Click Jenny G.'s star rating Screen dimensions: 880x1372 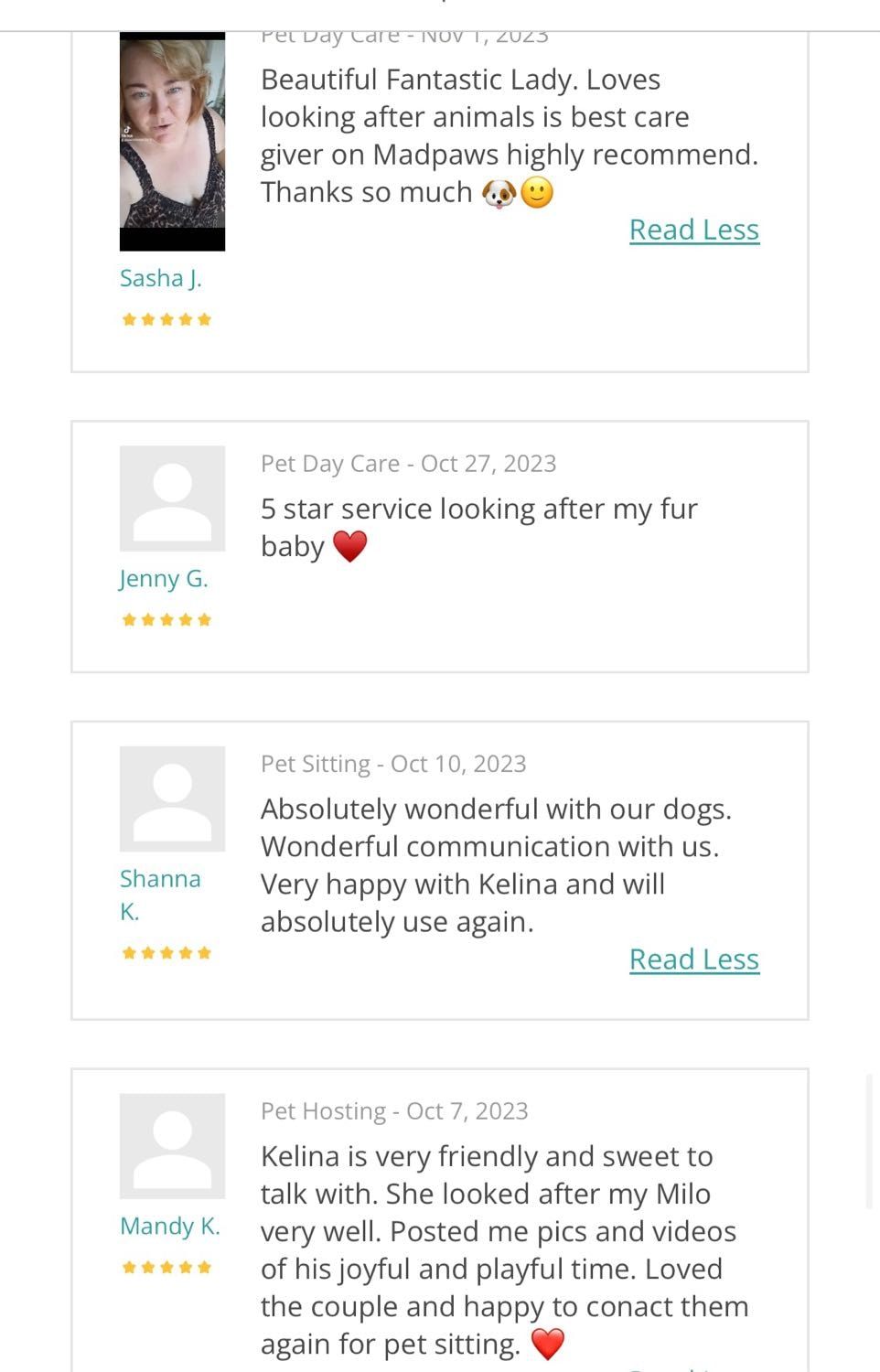pos(166,620)
